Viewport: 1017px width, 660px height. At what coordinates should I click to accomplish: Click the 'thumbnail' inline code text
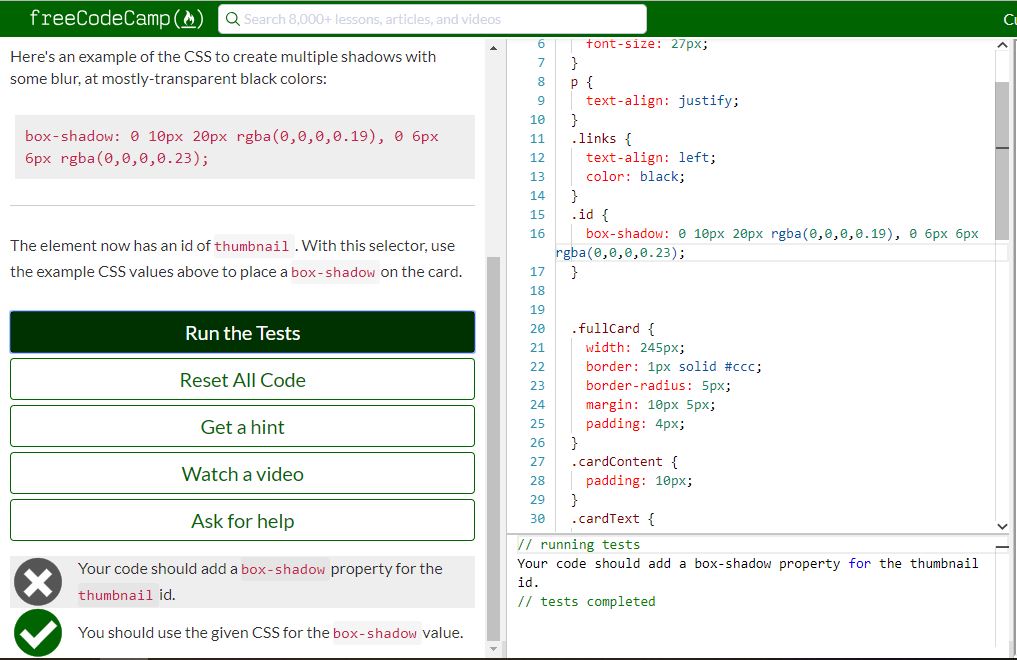coord(251,246)
